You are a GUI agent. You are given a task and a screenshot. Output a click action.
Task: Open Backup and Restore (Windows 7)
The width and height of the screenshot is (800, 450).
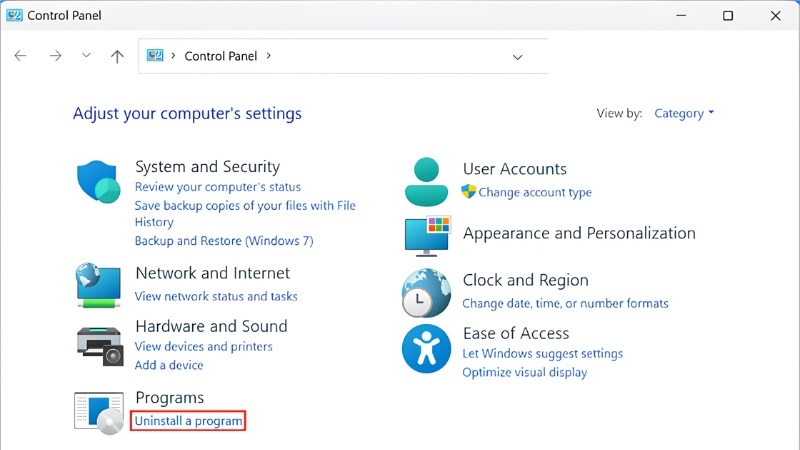[224, 241]
